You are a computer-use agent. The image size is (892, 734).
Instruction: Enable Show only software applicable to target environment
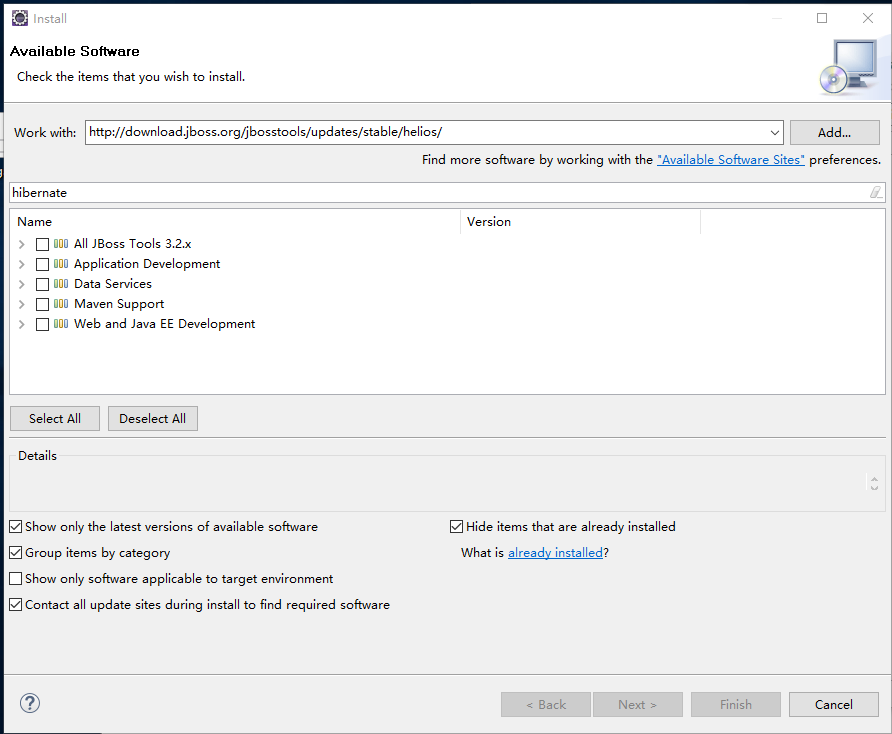pyautogui.click(x=16, y=579)
